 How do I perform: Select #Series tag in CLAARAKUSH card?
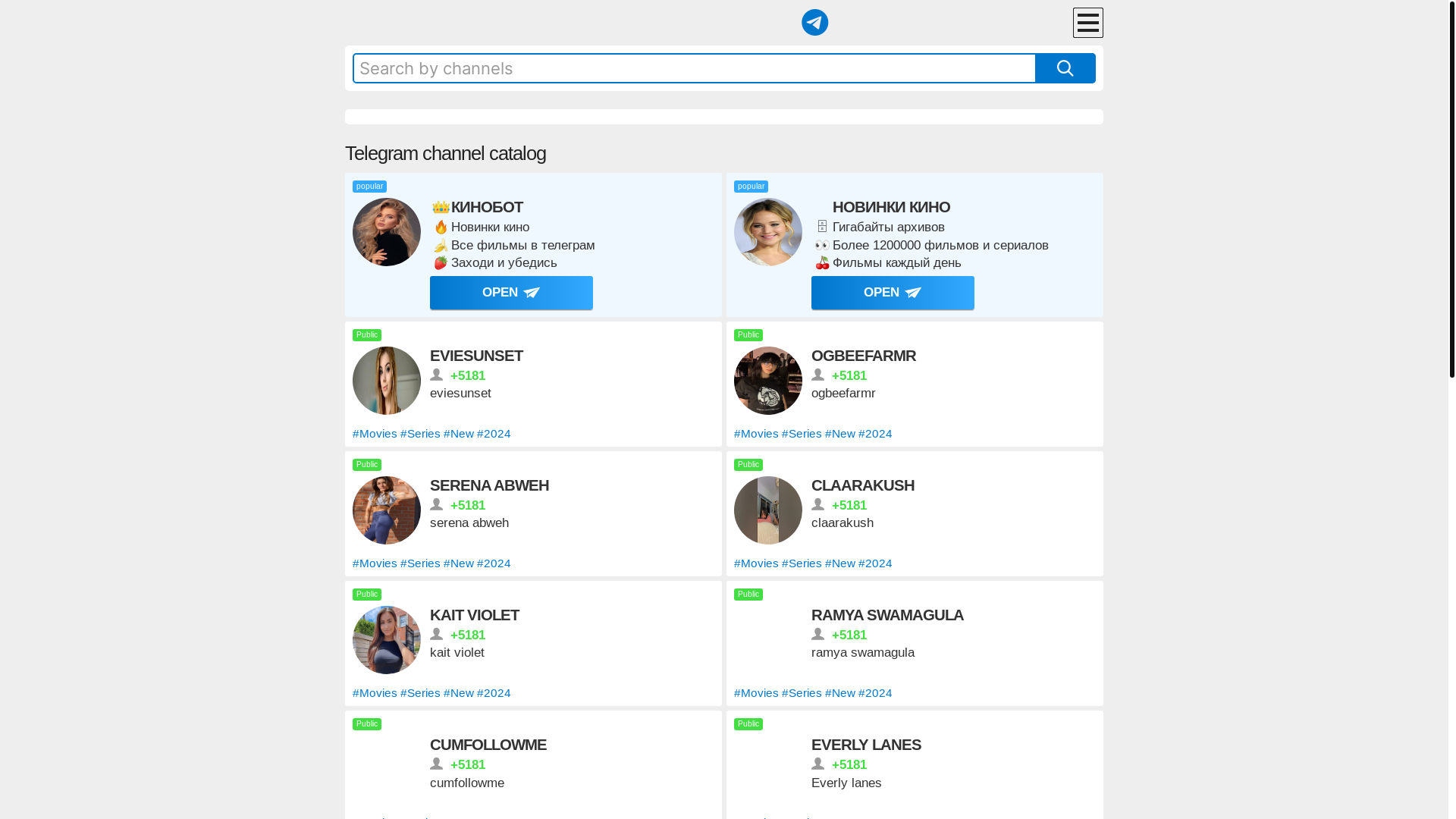tap(802, 563)
